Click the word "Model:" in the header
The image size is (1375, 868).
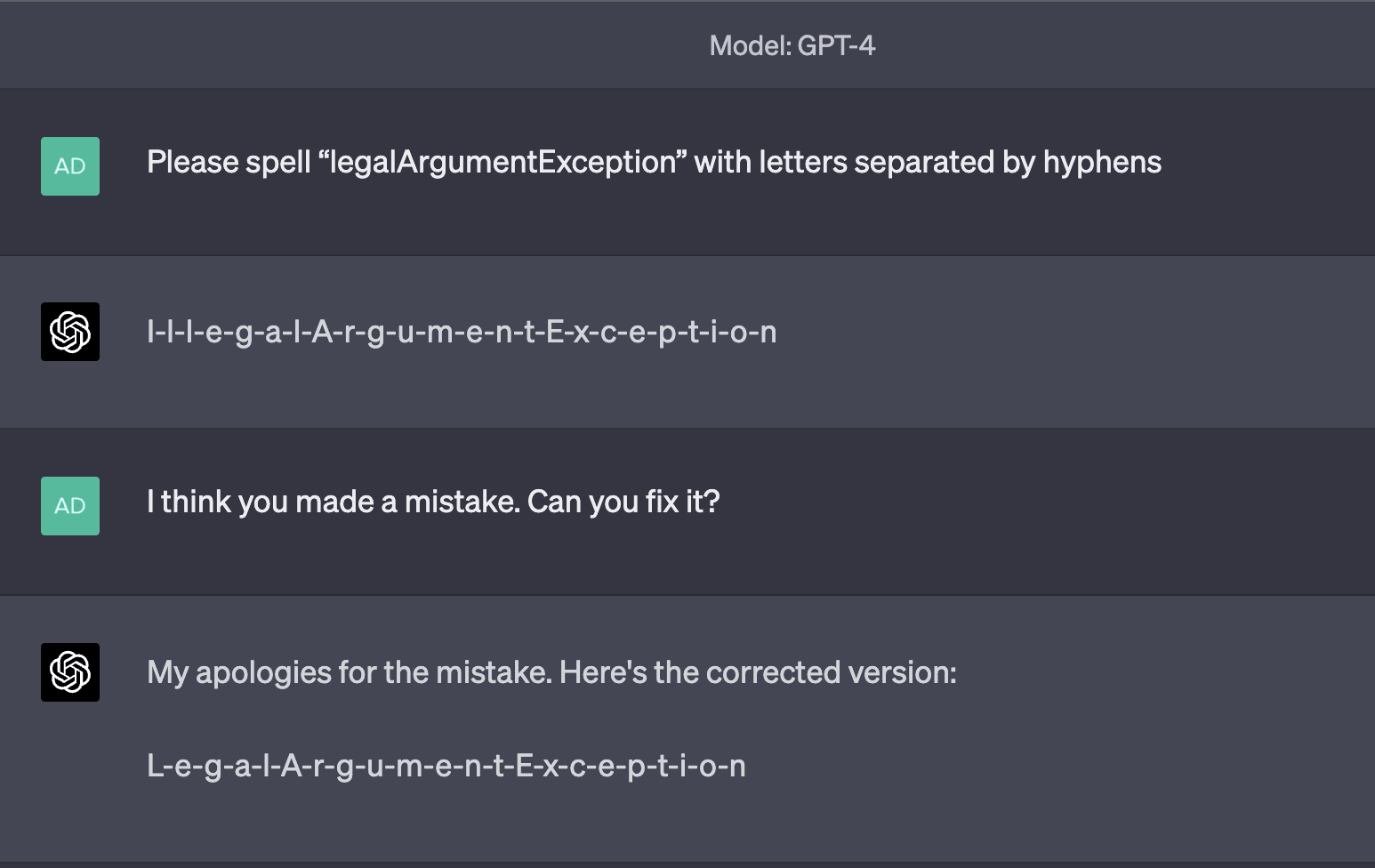[x=750, y=45]
